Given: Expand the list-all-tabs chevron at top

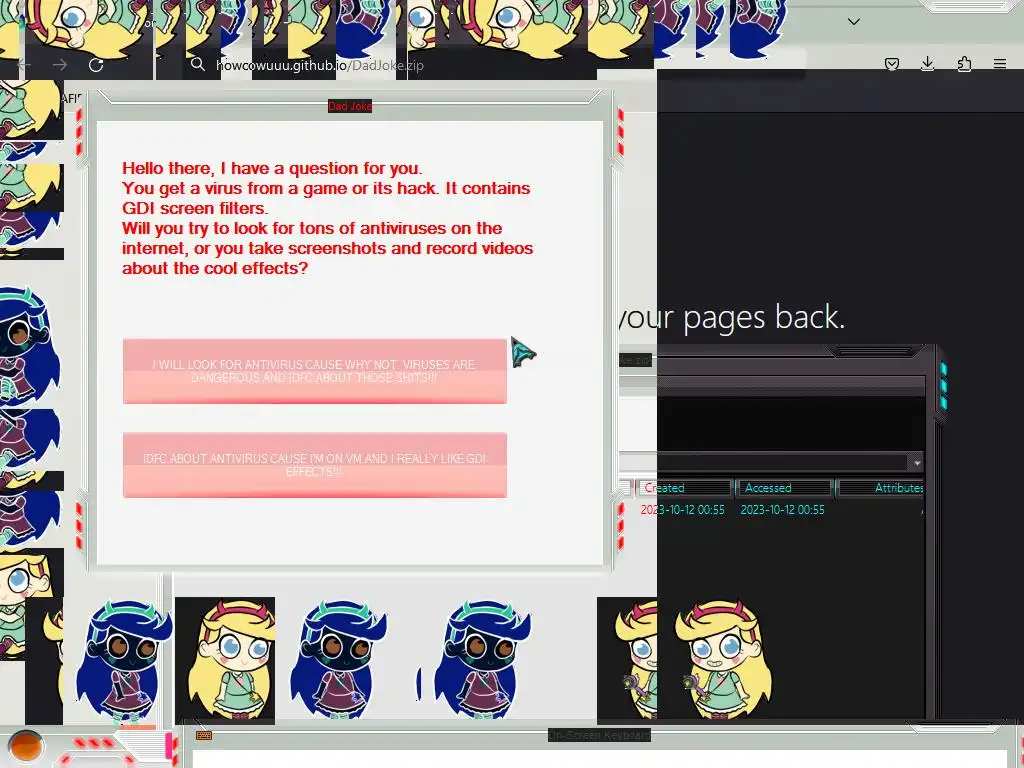Looking at the screenshot, I should (x=854, y=22).
